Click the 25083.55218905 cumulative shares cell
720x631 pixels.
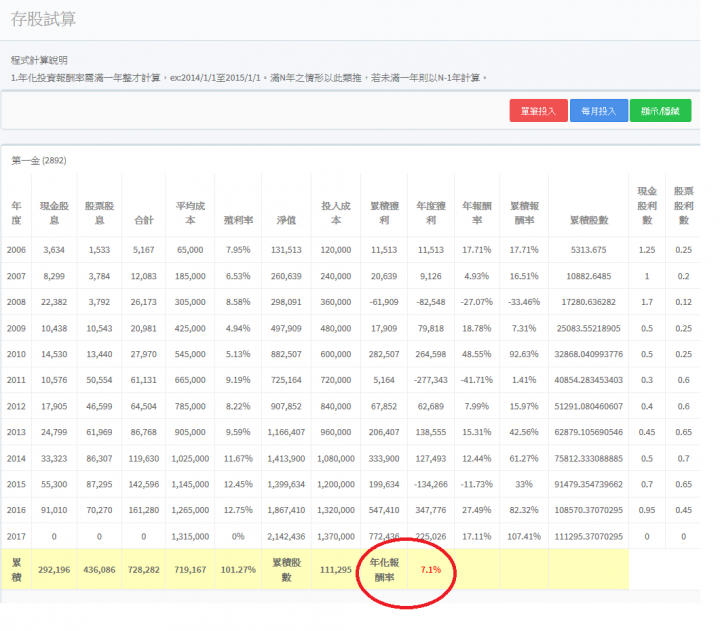tap(589, 328)
